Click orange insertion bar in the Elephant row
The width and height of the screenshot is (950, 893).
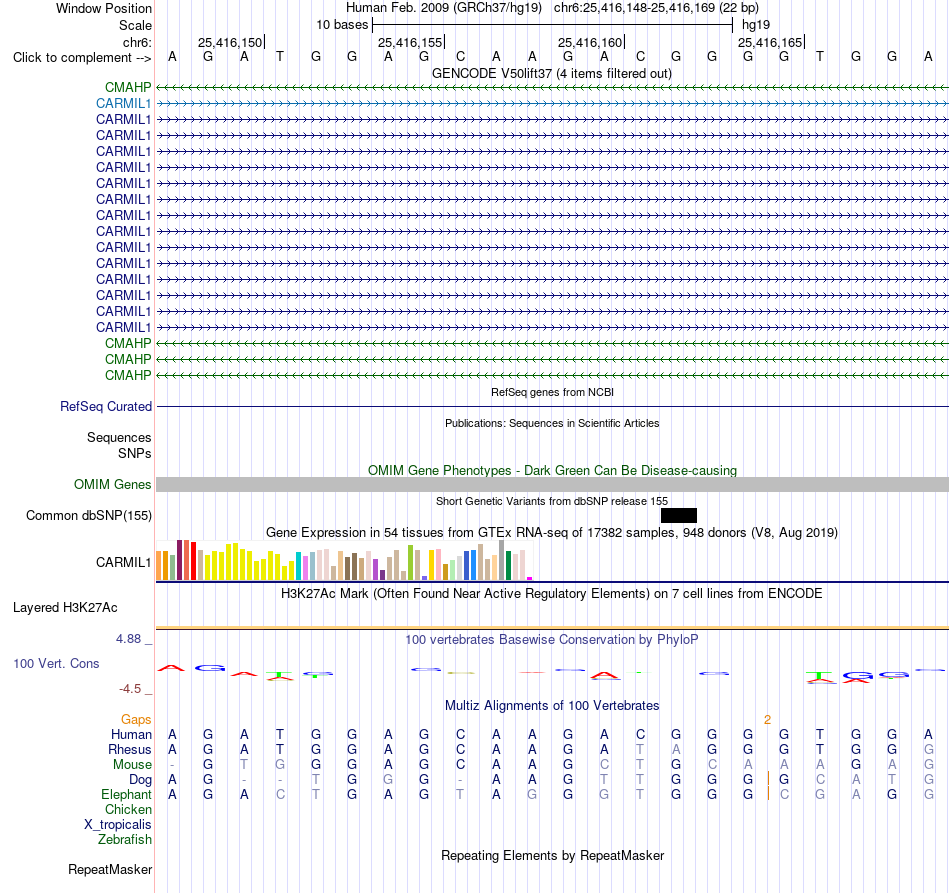point(768,794)
